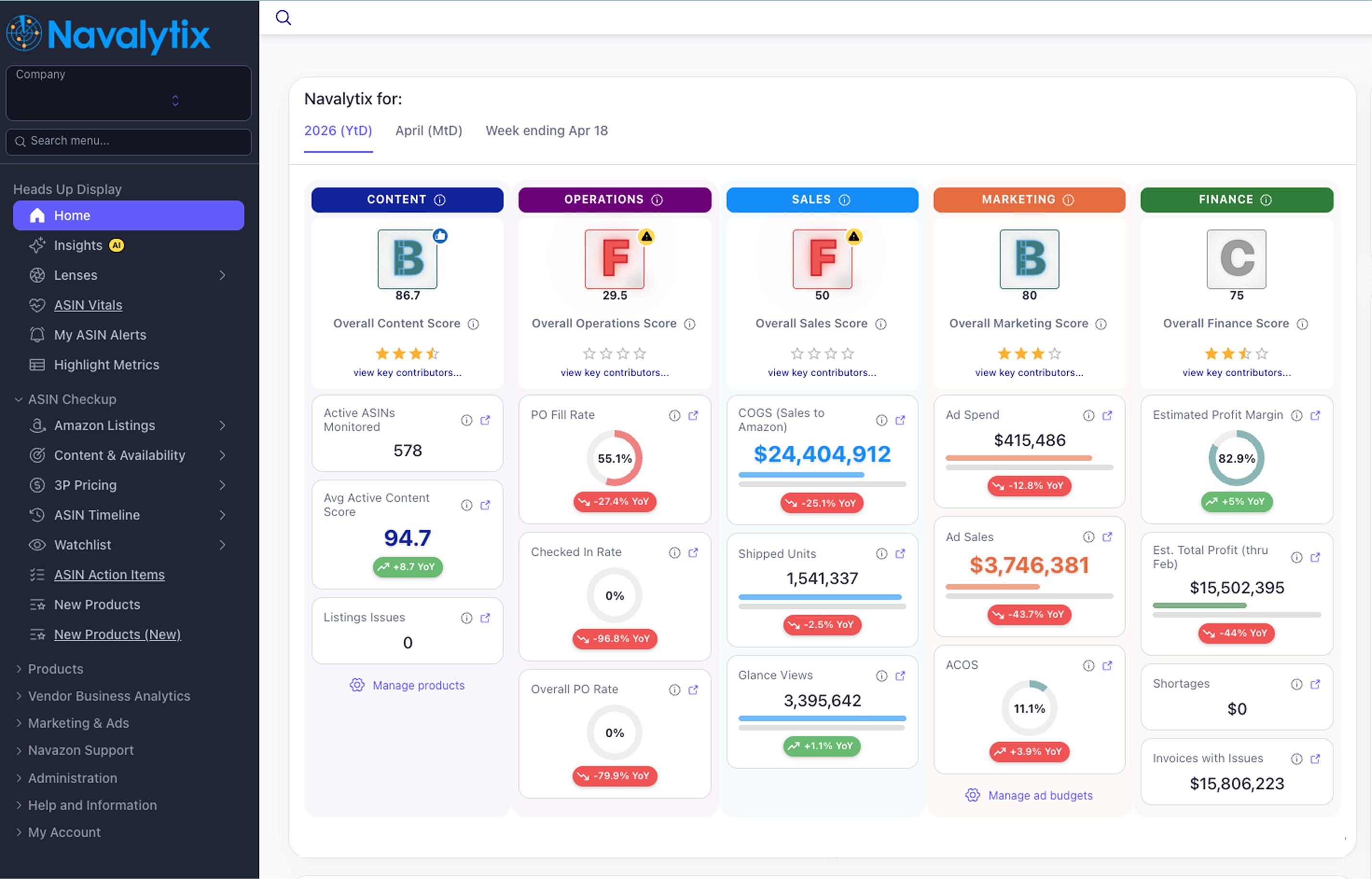Open New Products (New) link

point(117,635)
